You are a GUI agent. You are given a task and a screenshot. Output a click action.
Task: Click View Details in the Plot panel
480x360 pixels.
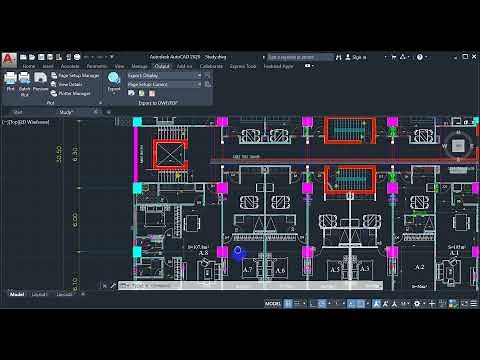click(67, 84)
